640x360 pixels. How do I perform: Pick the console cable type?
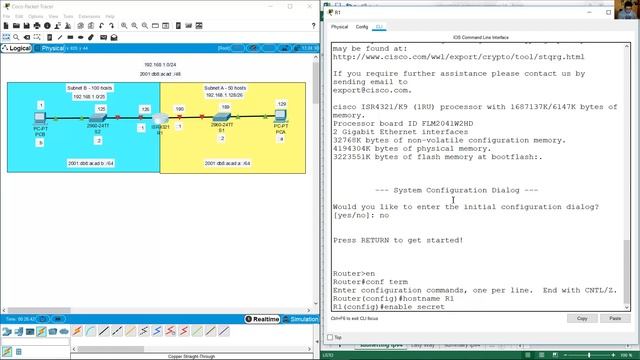pos(91,331)
